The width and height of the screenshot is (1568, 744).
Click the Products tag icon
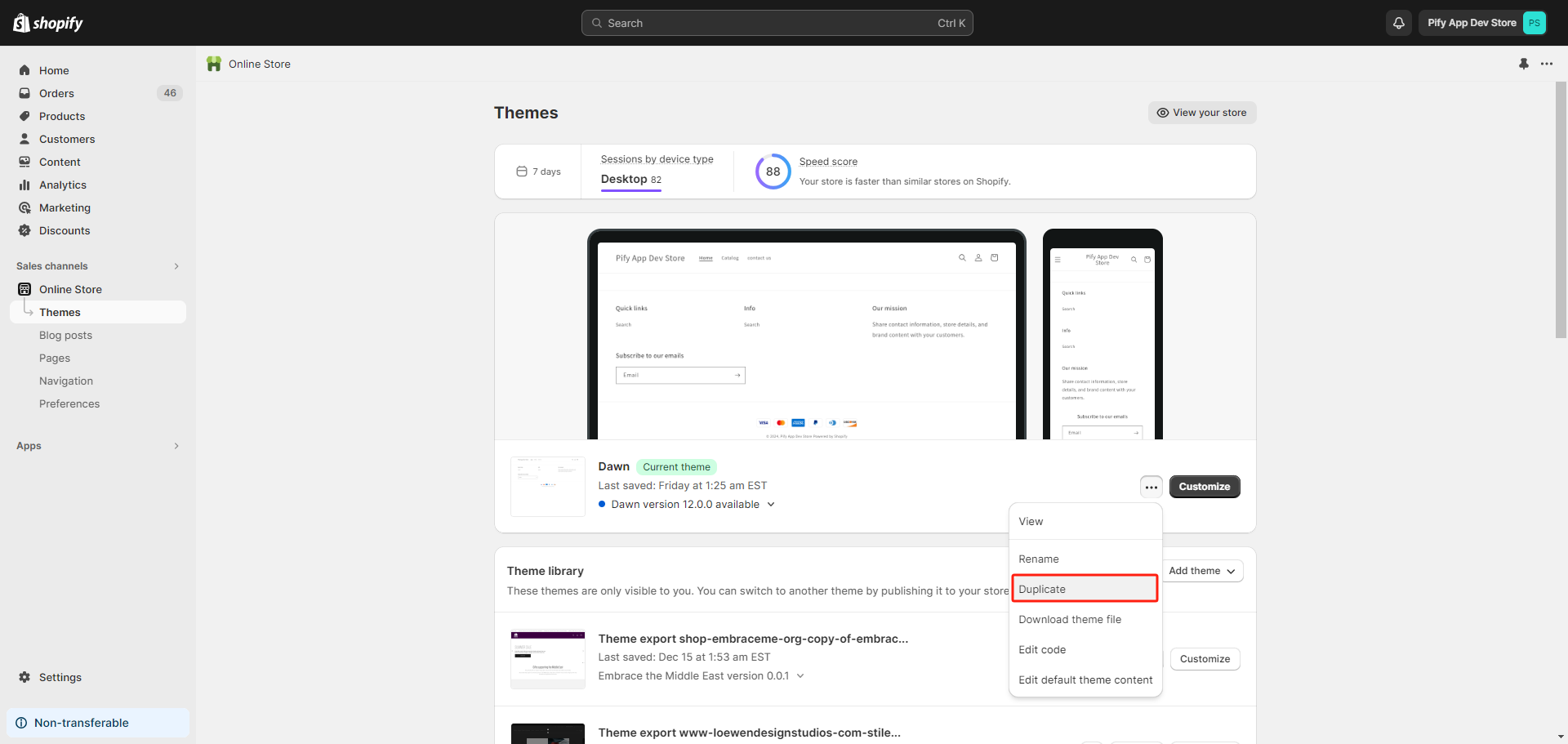(x=24, y=116)
